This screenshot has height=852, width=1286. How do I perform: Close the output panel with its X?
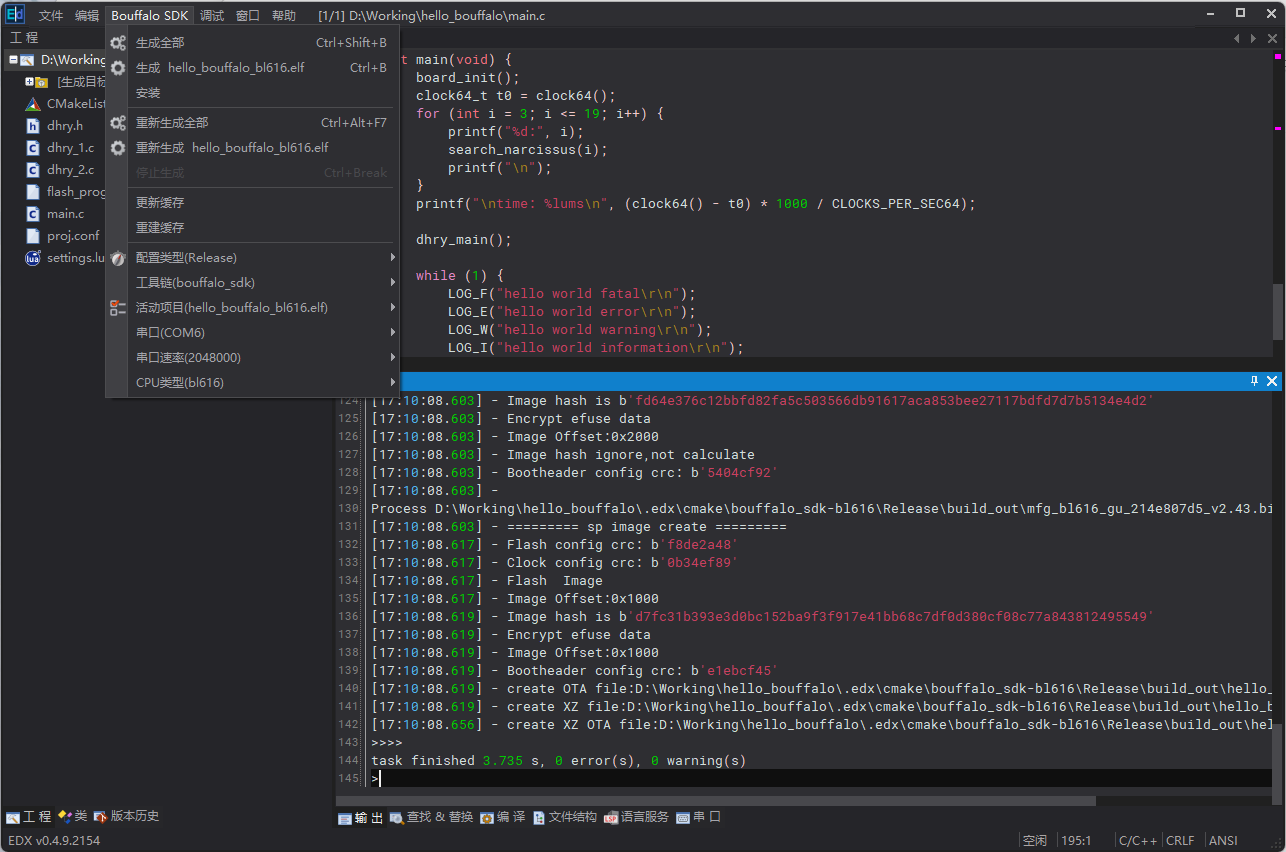(x=1272, y=381)
